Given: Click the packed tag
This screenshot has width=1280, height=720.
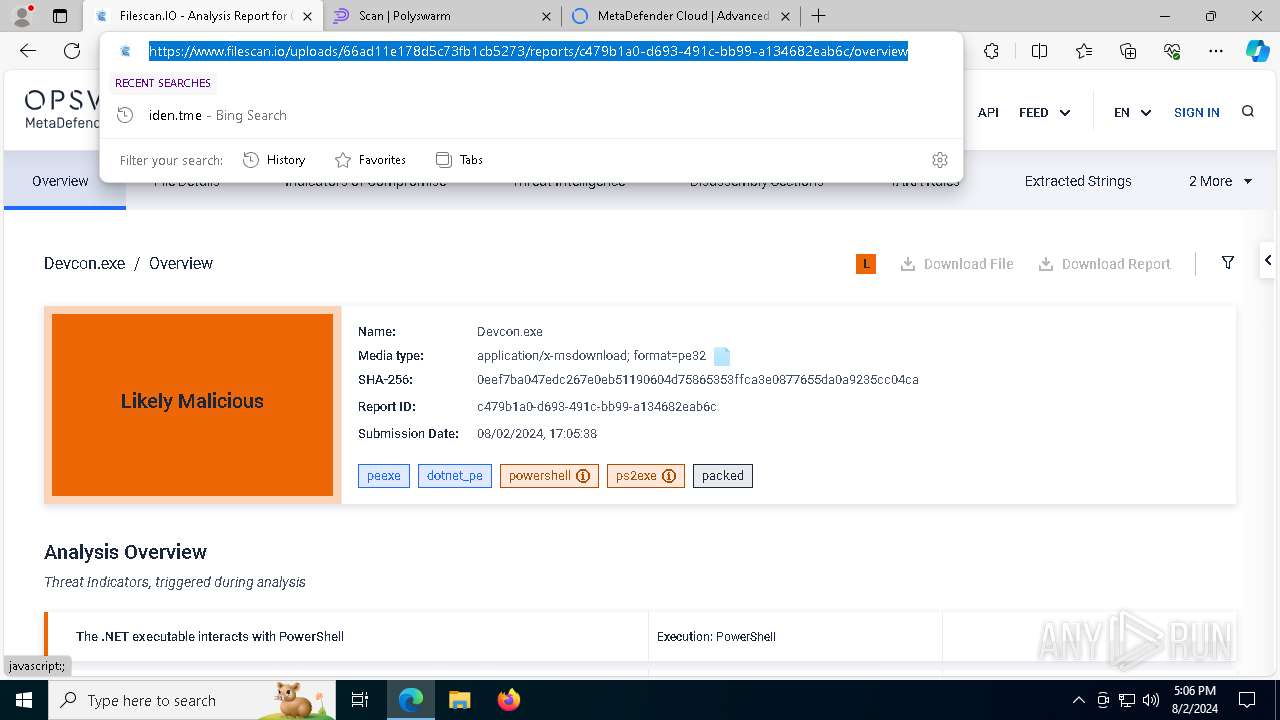Looking at the screenshot, I should (722, 476).
